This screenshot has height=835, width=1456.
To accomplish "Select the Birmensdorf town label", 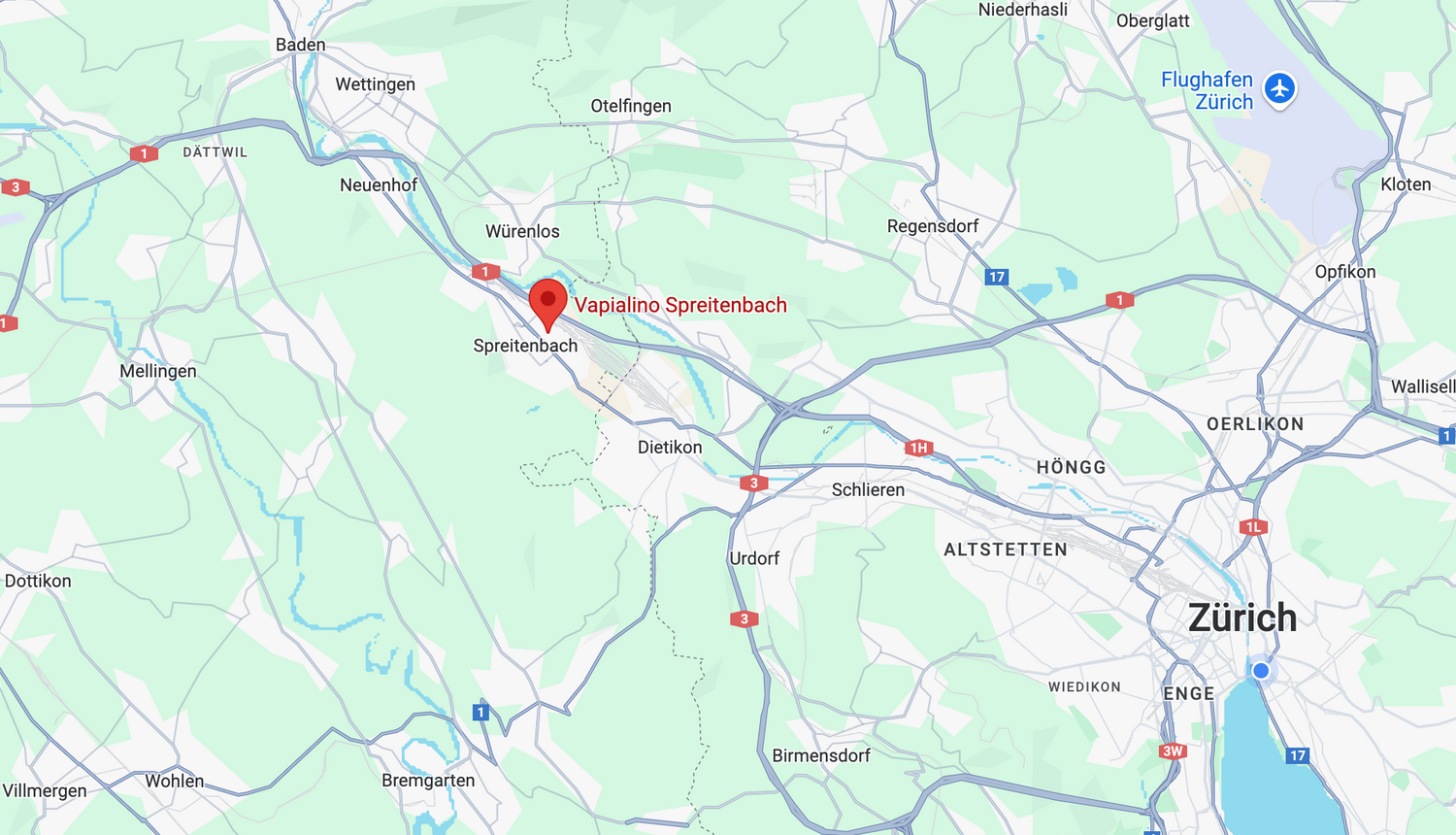I will pyautogui.click(x=821, y=755).
